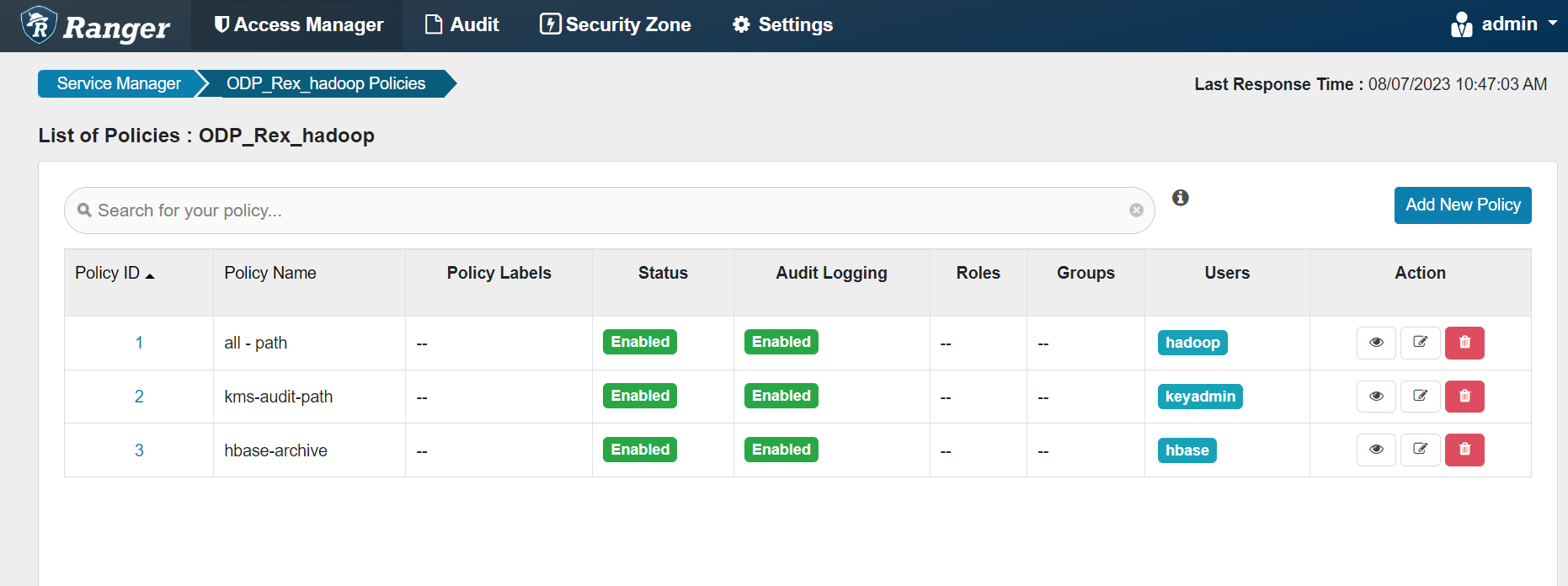Screen dimensions: 1568x586
Task: Click ODP_Rex_hadoop Policies breadcrumb
Action: 326,83
